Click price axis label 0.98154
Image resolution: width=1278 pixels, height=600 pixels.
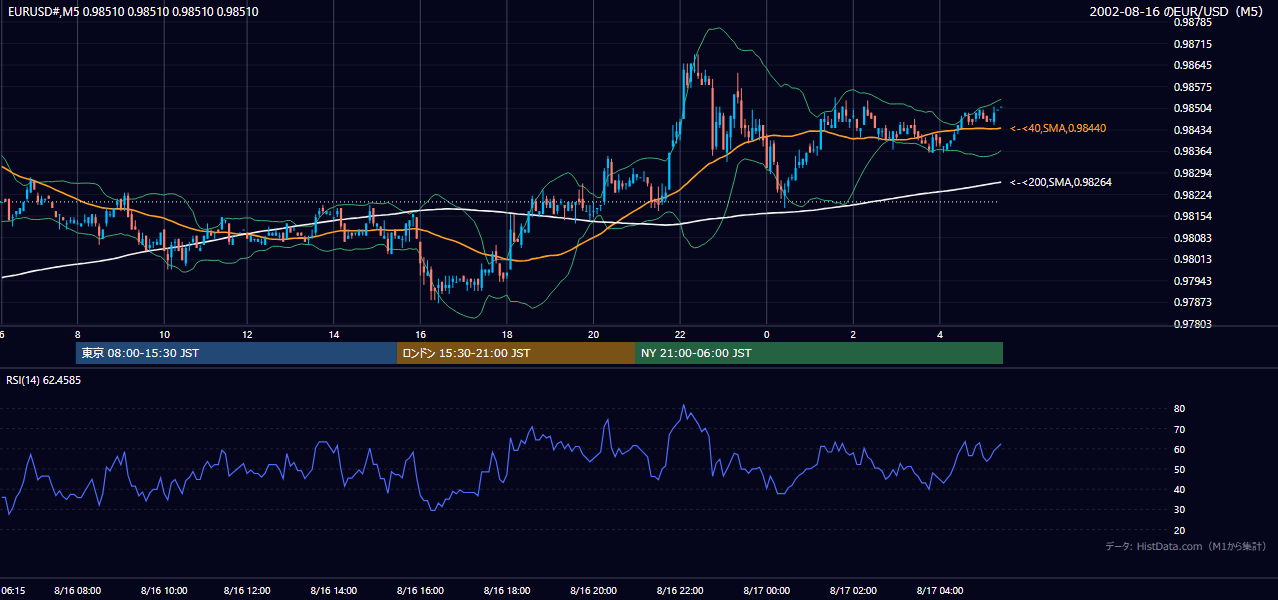[1192, 217]
